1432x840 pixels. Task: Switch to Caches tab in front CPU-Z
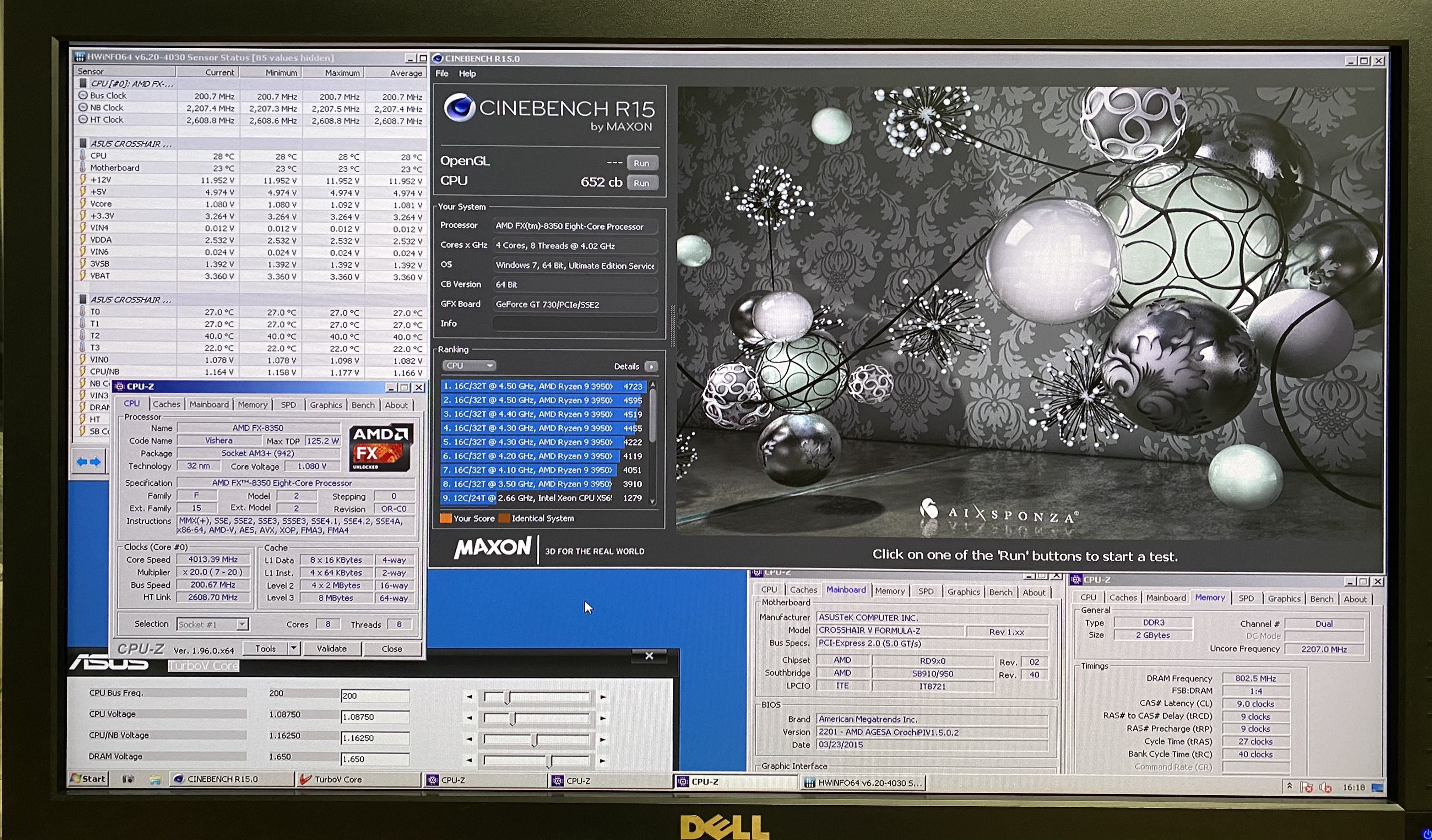click(167, 404)
